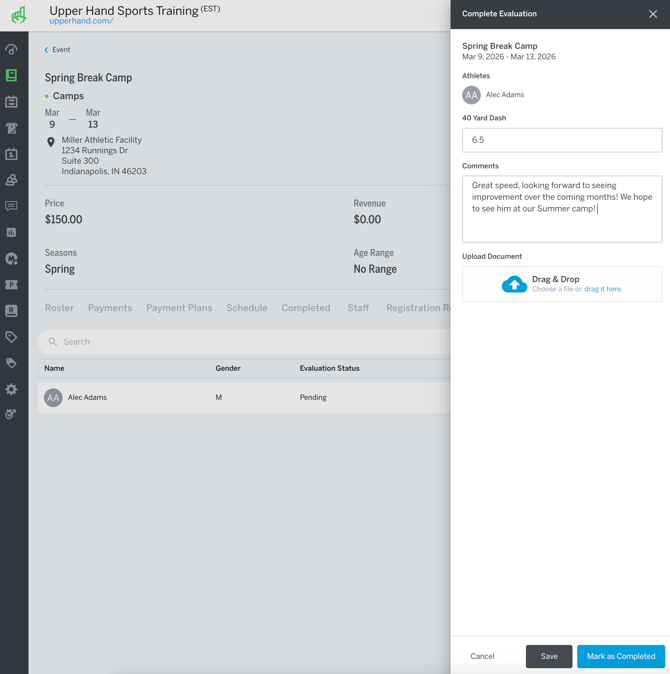Open the settings gear icon in sidebar

click(11, 389)
